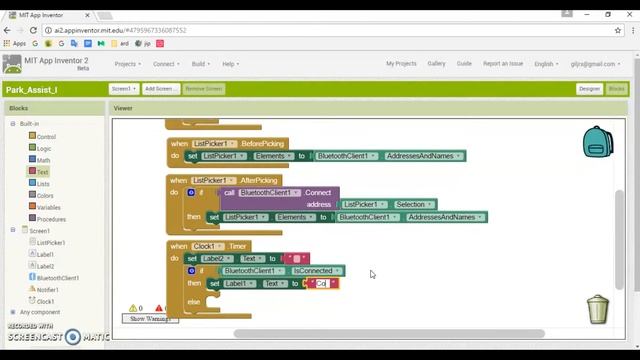Image resolution: width=640 pixels, height=360 pixels.
Task: Open the Help menu
Action: [x=231, y=64]
